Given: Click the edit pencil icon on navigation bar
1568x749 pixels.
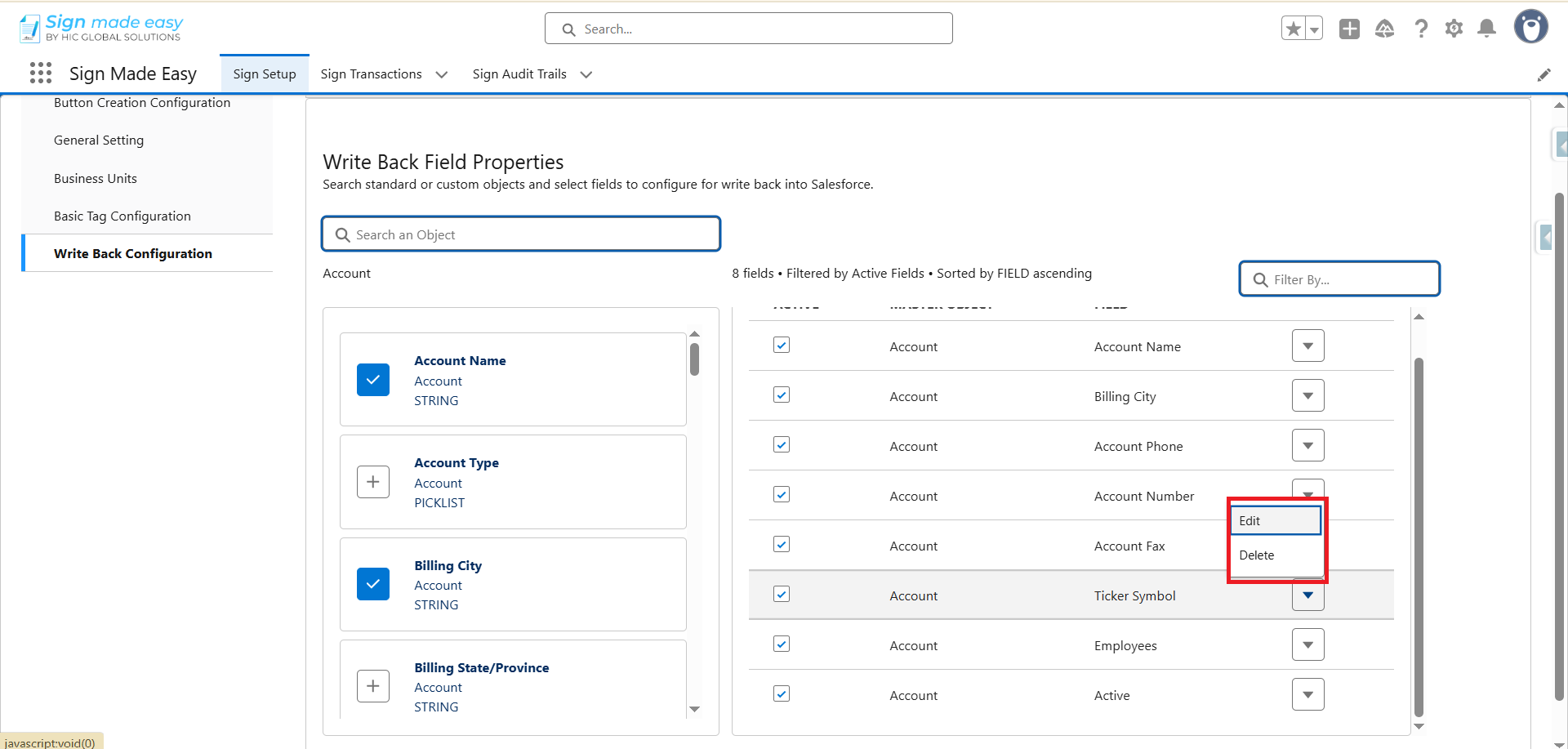Looking at the screenshot, I should (x=1543, y=75).
